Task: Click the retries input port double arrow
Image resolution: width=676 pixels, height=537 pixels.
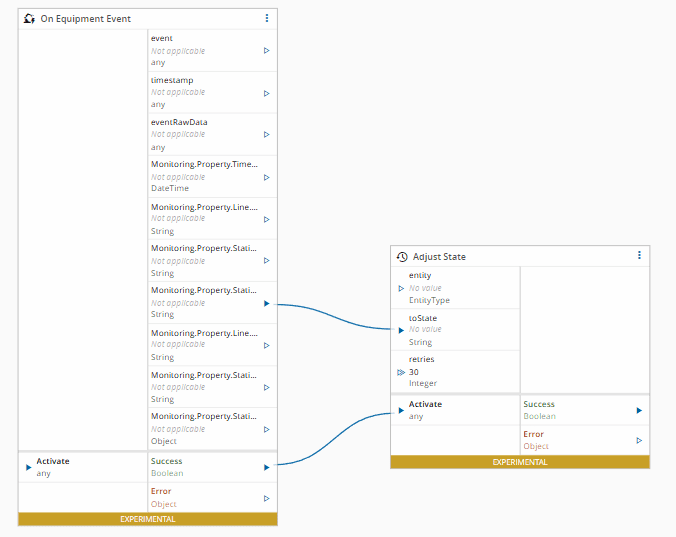Action: pyautogui.click(x=401, y=372)
